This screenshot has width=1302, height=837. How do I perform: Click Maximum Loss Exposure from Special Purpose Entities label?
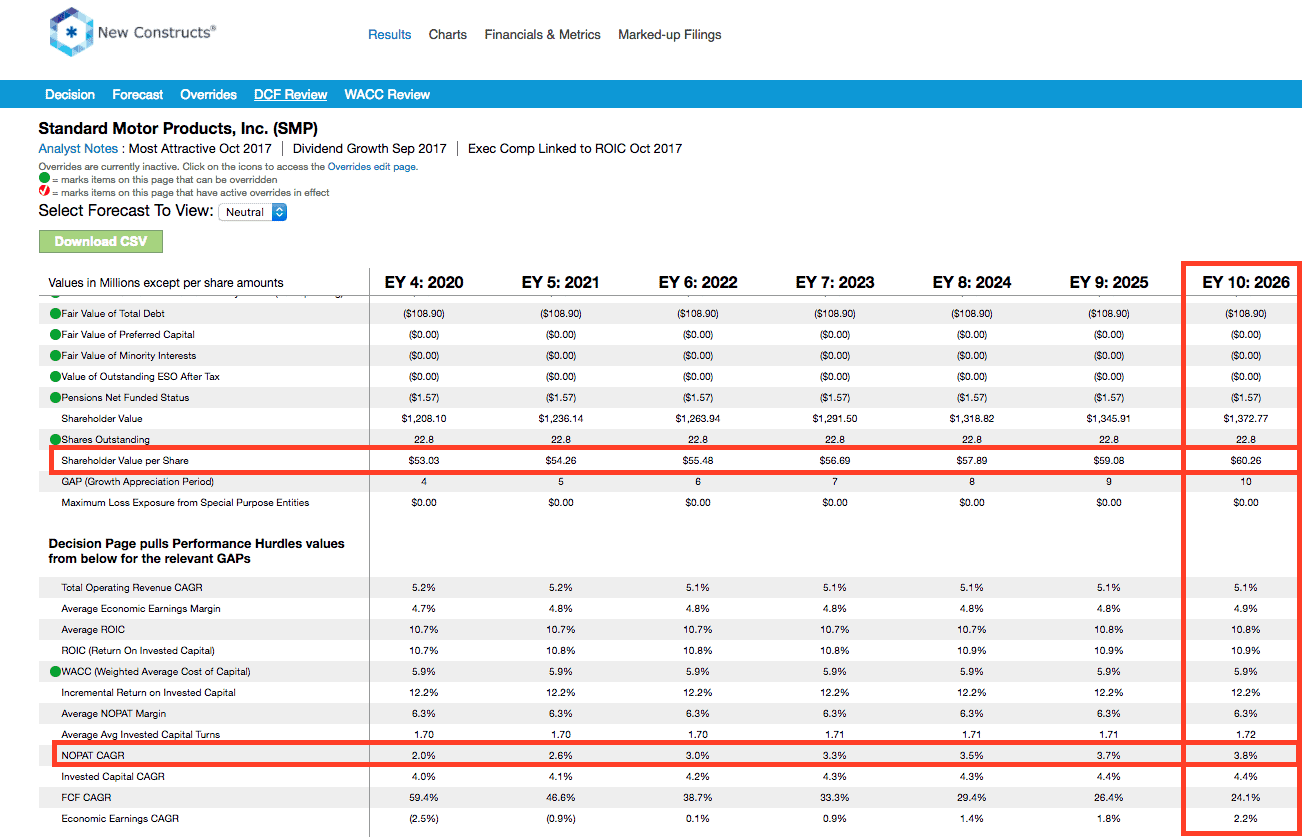pyautogui.click(x=185, y=503)
